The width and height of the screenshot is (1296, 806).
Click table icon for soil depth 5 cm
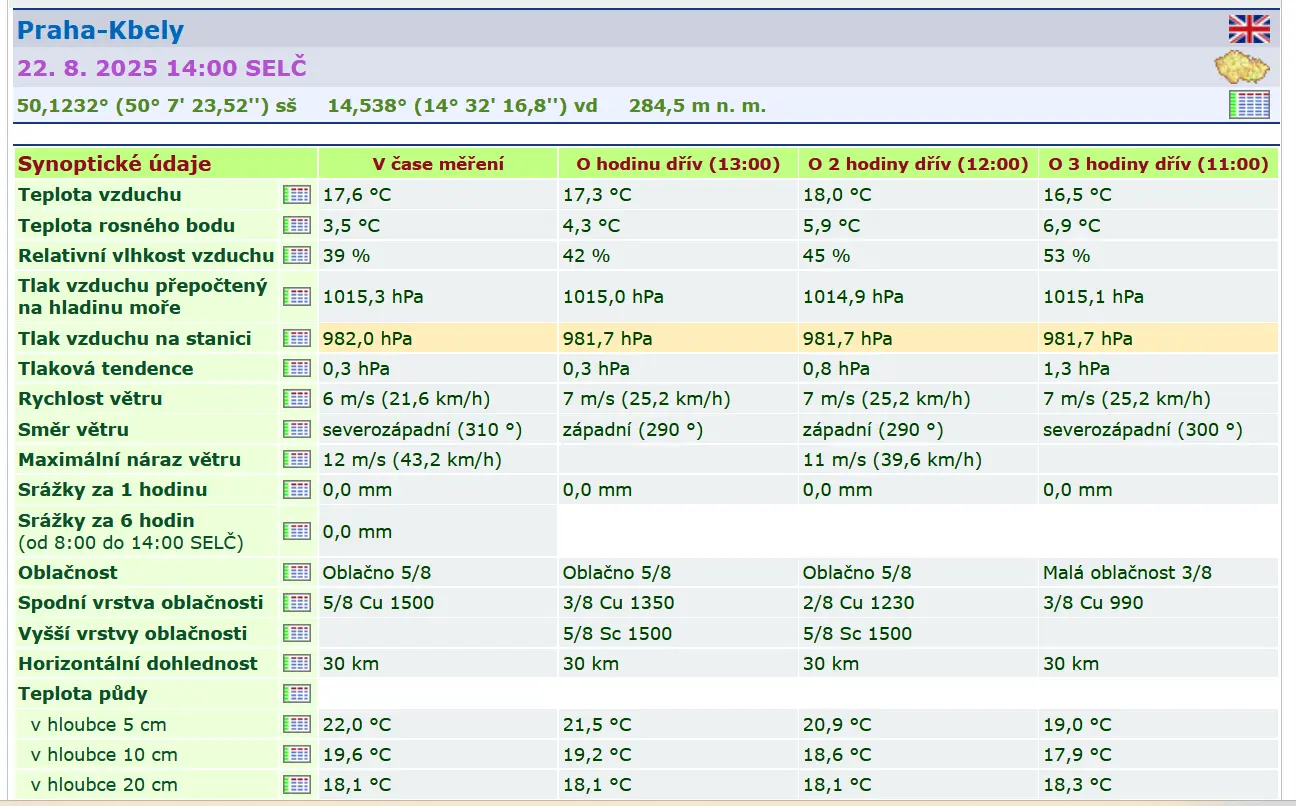coord(297,724)
